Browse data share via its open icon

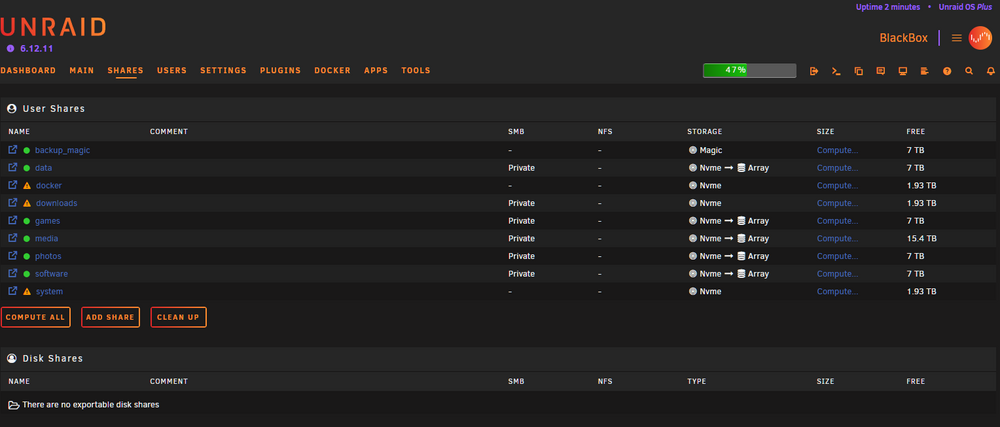click(x=13, y=168)
